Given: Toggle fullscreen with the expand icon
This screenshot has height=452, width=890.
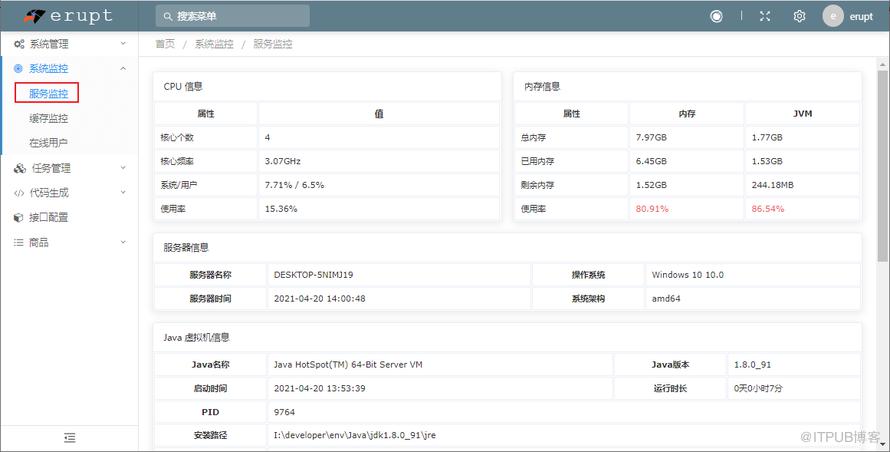Looking at the screenshot, I should (765, 16).
